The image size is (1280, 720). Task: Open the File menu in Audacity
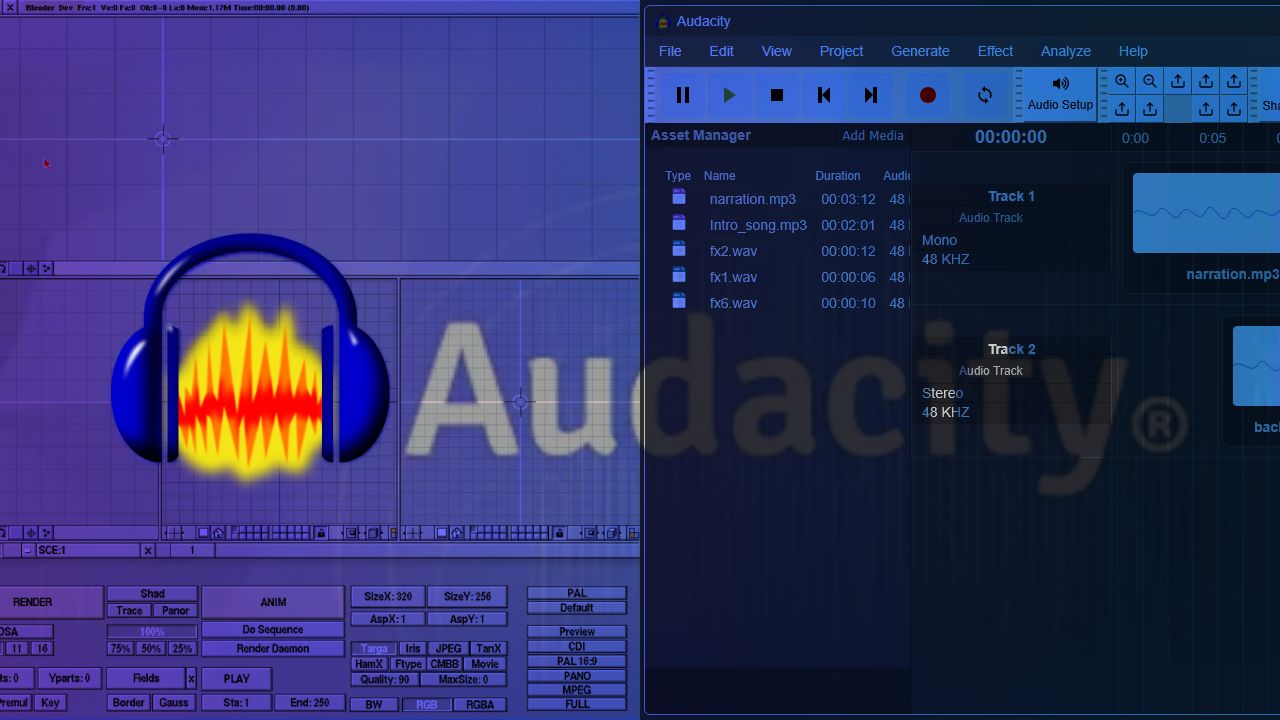[x=670, y=51]
